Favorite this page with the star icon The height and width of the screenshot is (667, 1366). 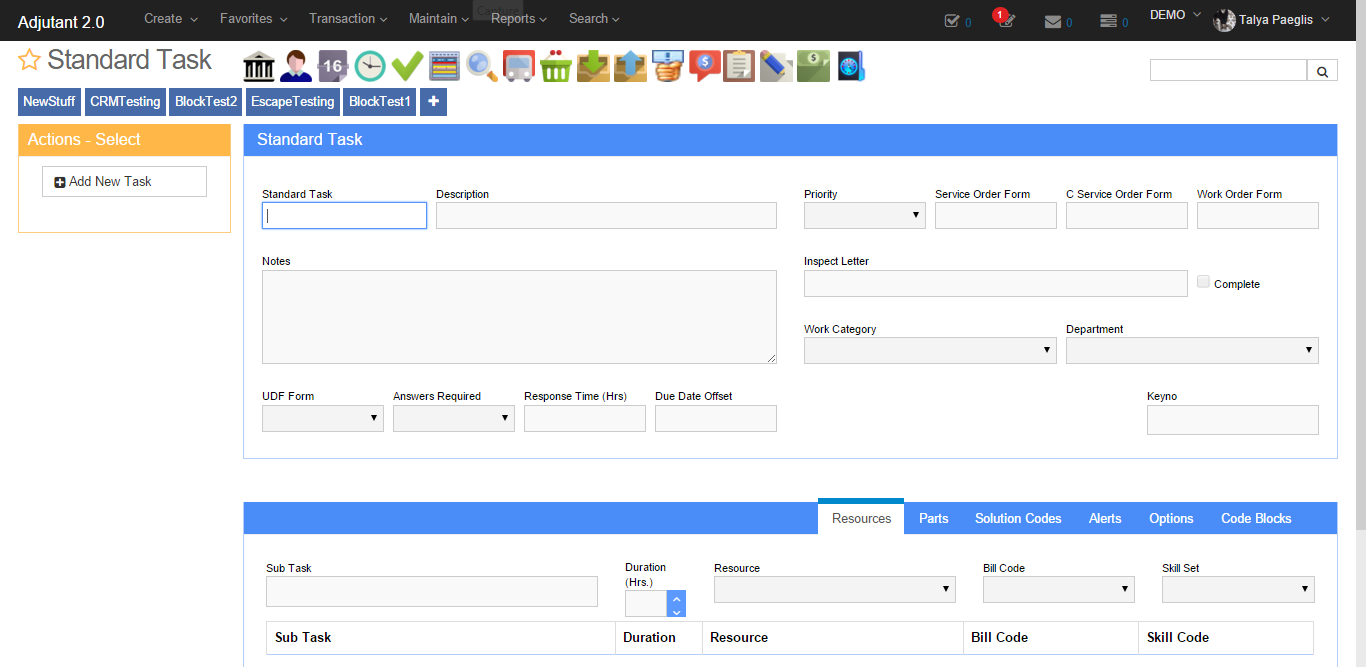[29, 61]
